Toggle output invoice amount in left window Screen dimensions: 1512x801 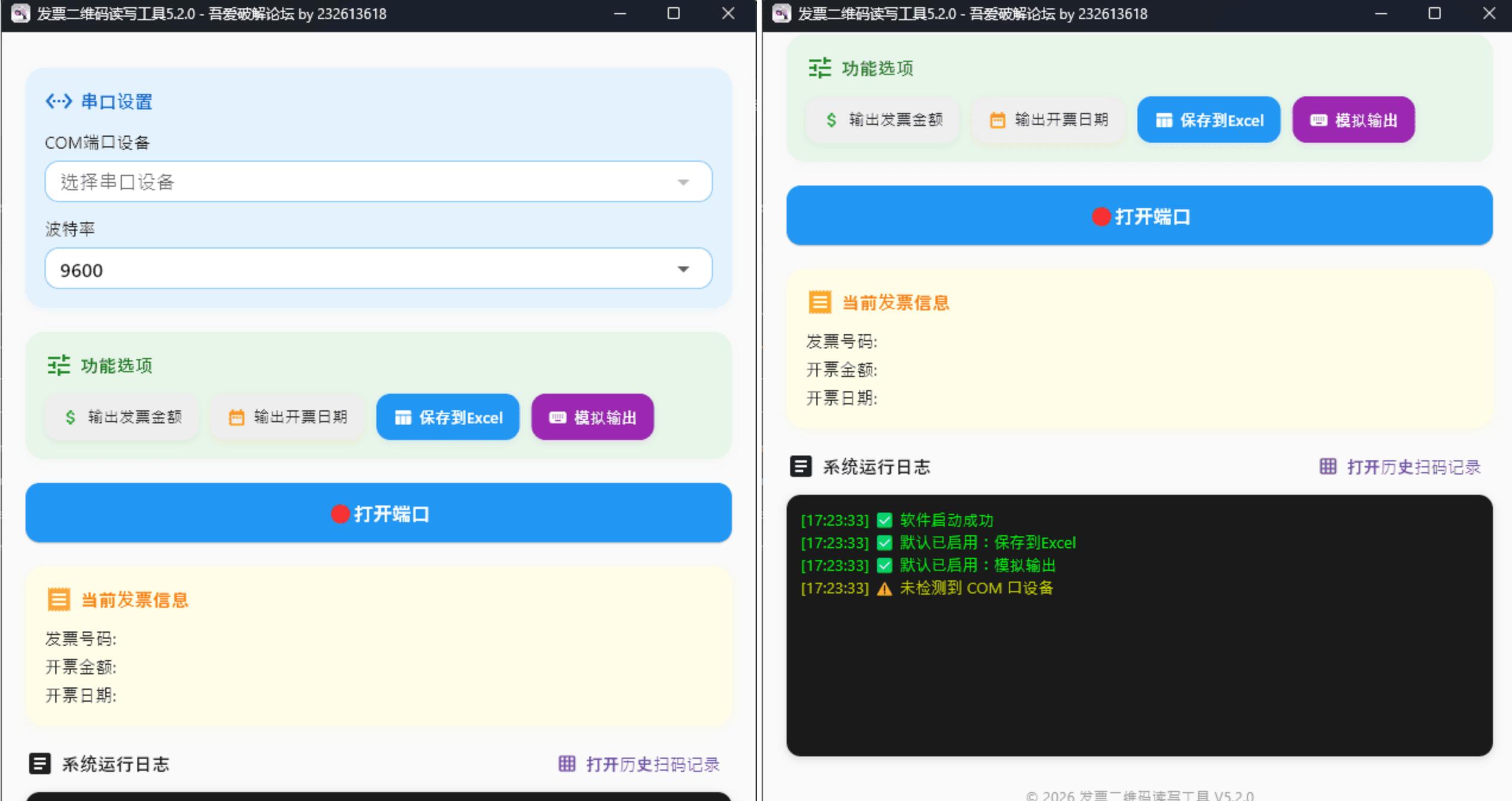[x=121, y=417]
